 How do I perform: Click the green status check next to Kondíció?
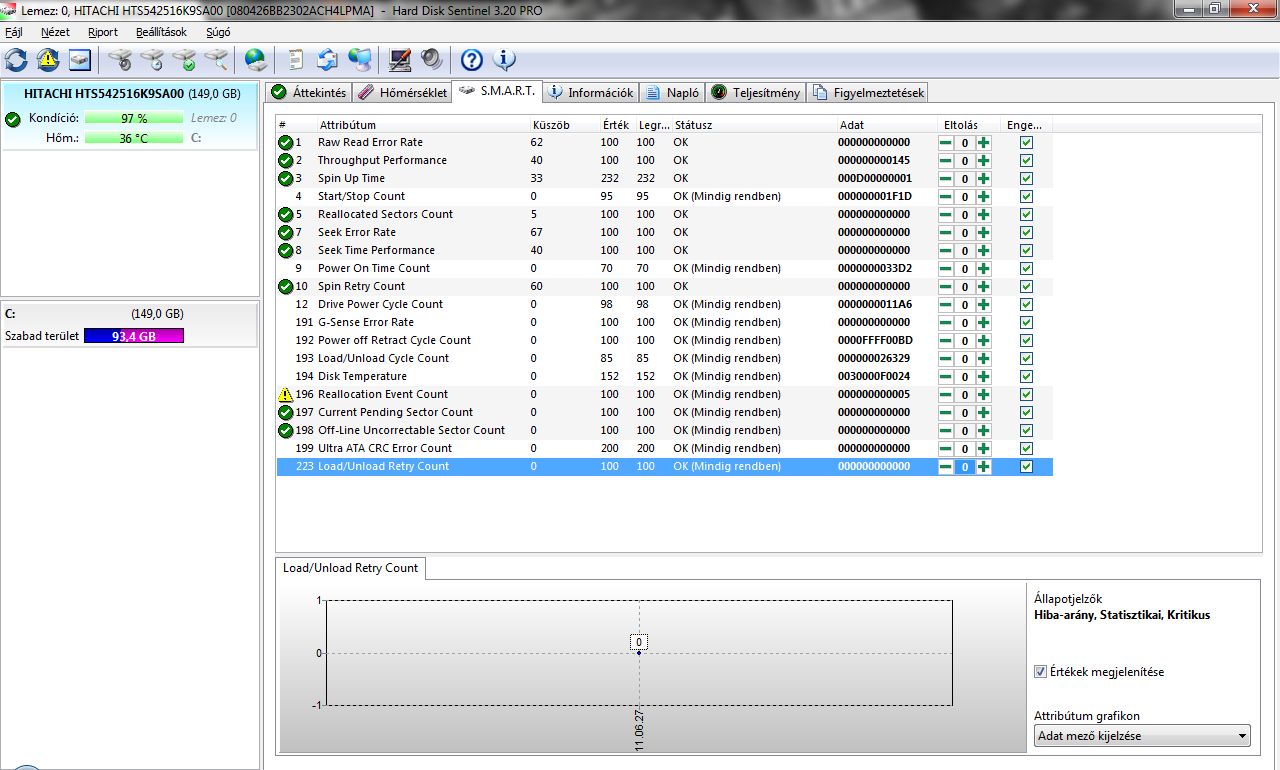12,119
